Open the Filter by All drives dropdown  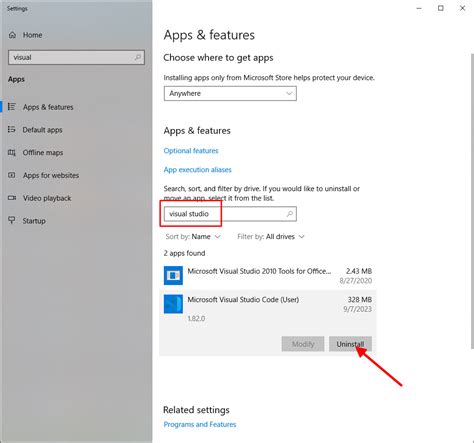point(271,237)
